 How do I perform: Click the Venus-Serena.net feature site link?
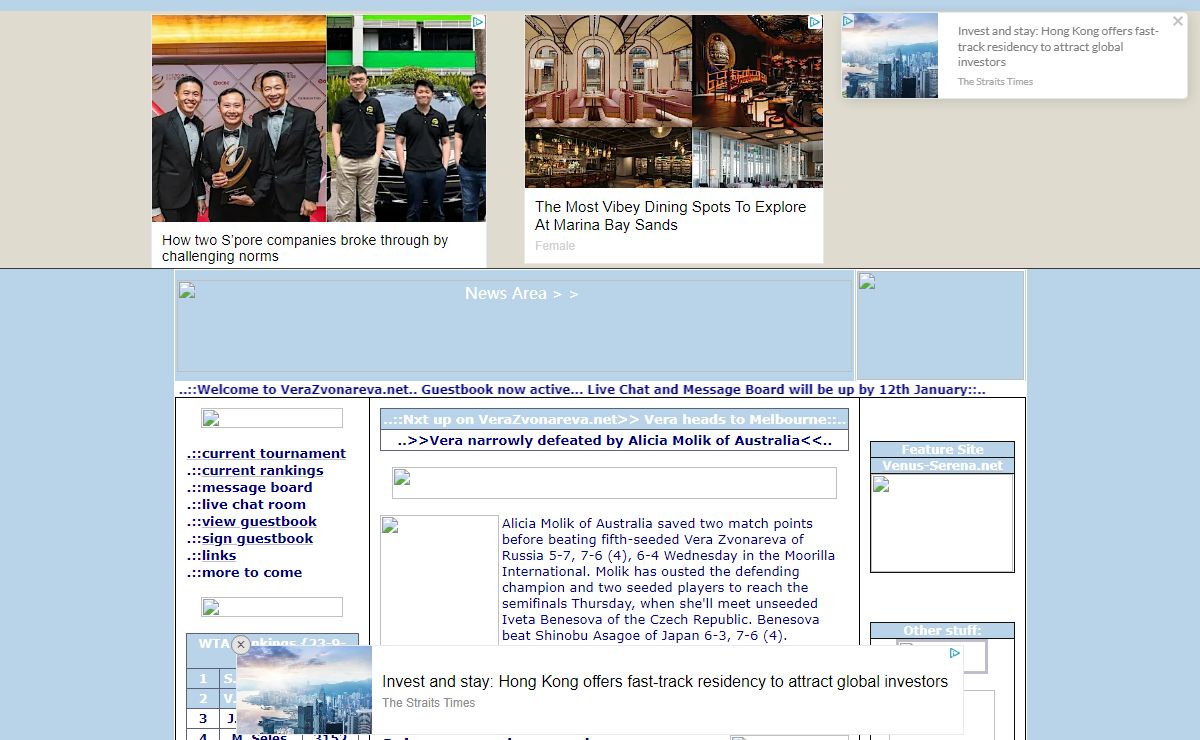tap(942, 465)
